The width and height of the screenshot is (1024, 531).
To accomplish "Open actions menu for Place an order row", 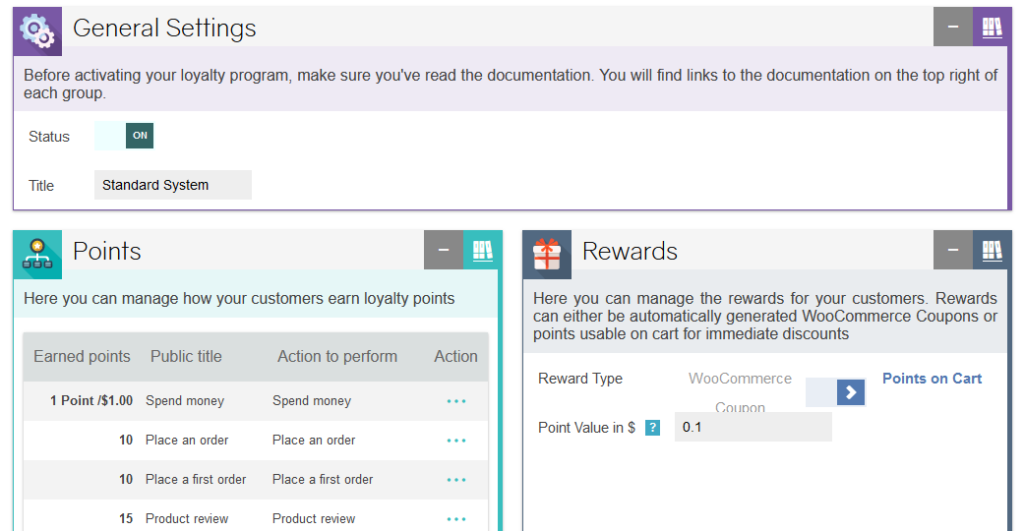I will coord(456,440).
